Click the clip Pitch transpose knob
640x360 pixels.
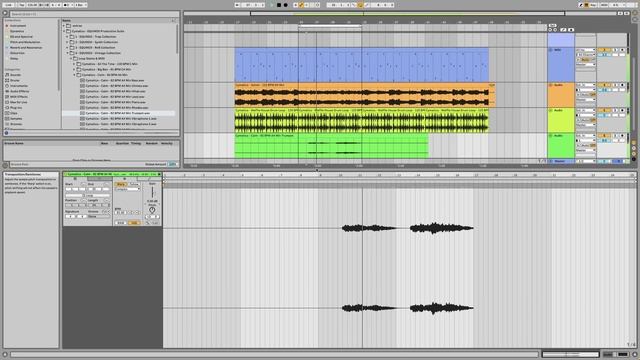(152, 210)
